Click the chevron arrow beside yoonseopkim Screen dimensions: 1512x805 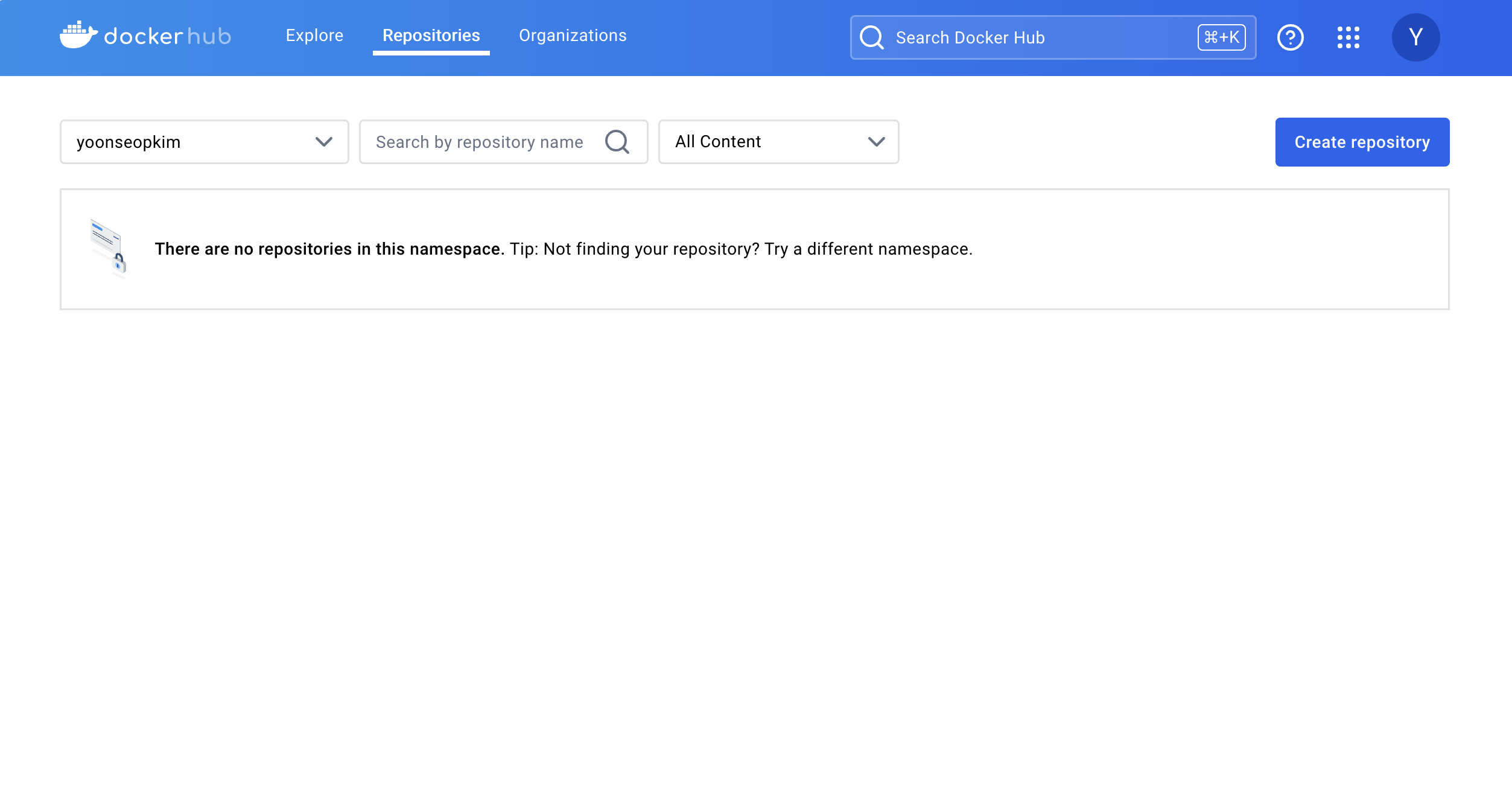pyautogui.click(x=324, y=142)
